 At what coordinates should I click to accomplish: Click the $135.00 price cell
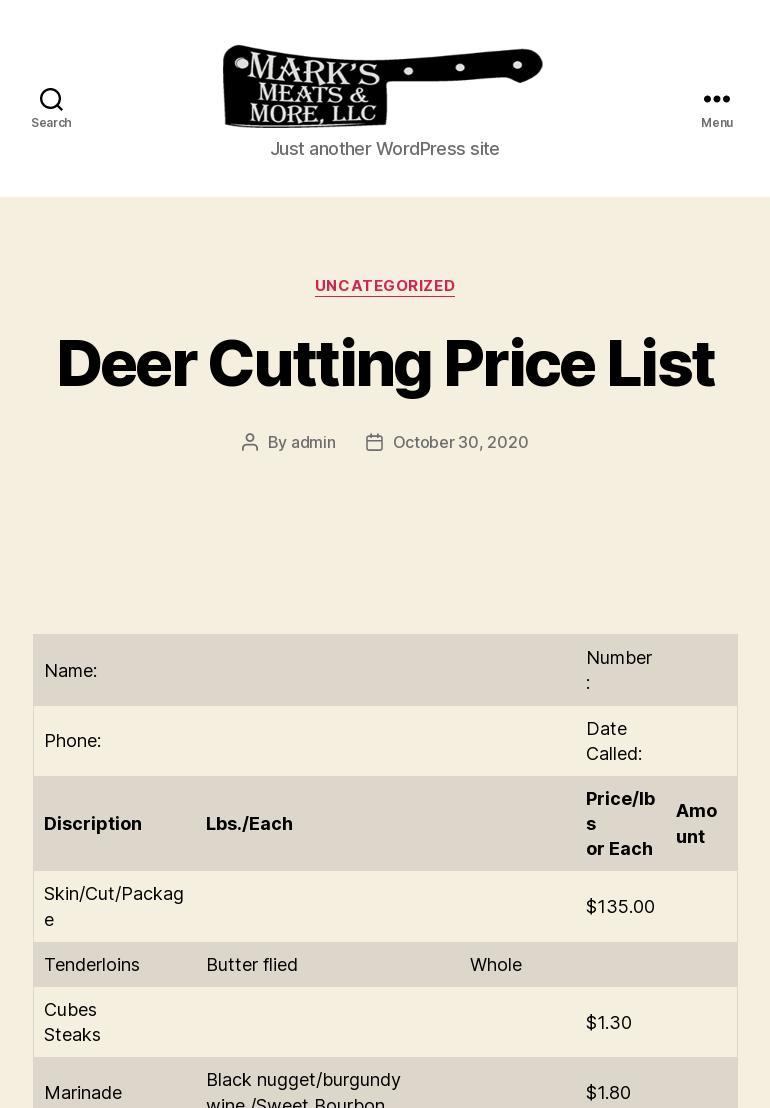[x=620, y=906]
